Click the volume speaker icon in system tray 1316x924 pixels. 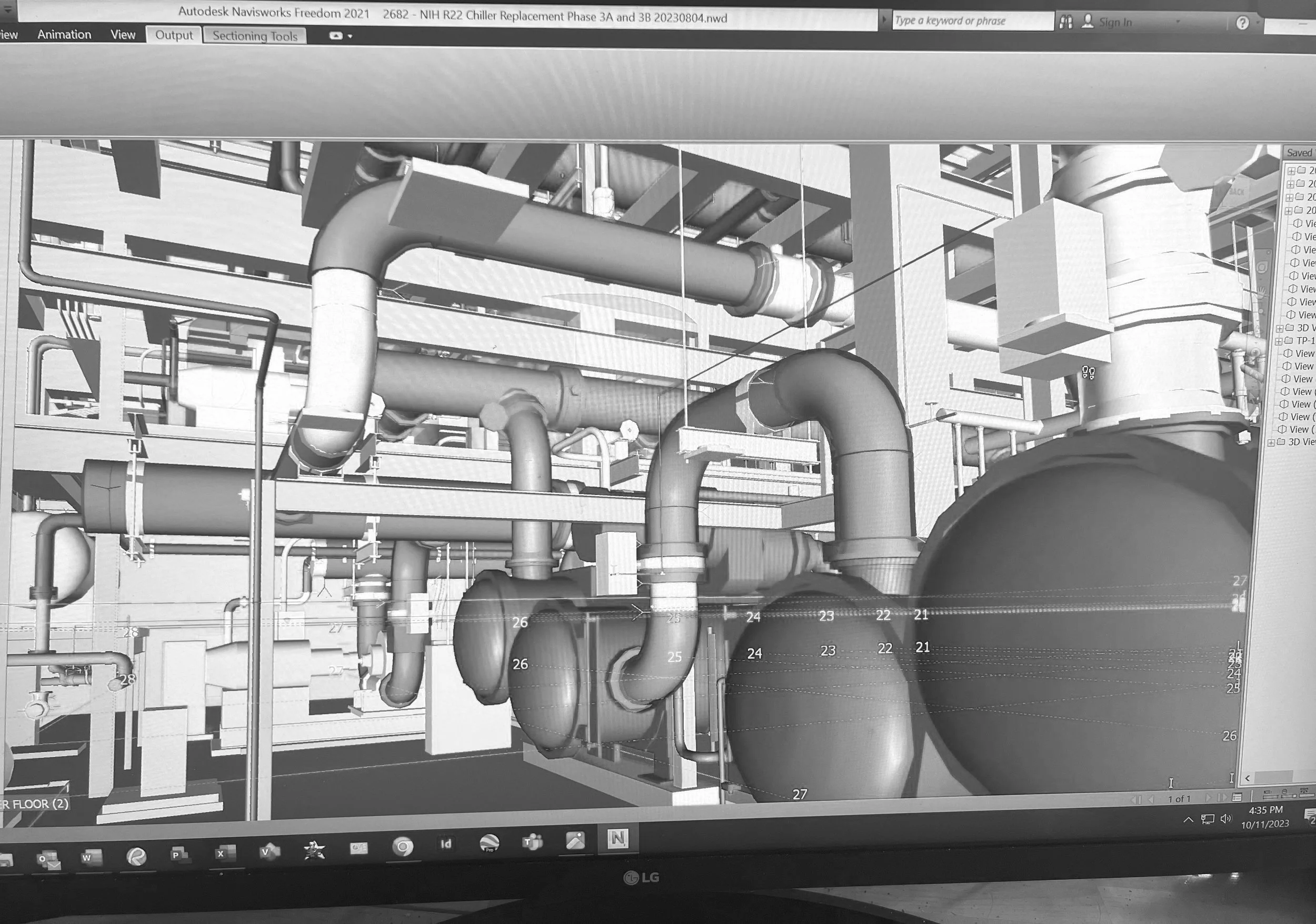(1225, 819)
